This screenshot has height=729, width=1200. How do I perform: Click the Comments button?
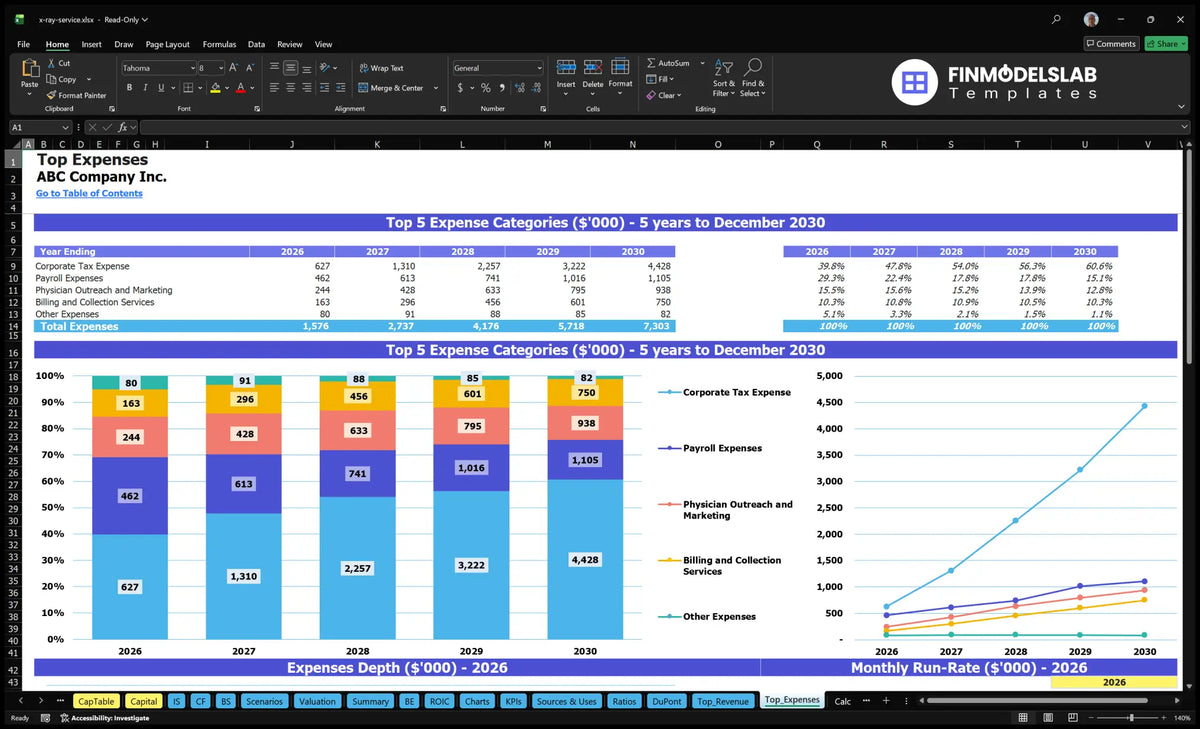click(x=1110, y=44)
